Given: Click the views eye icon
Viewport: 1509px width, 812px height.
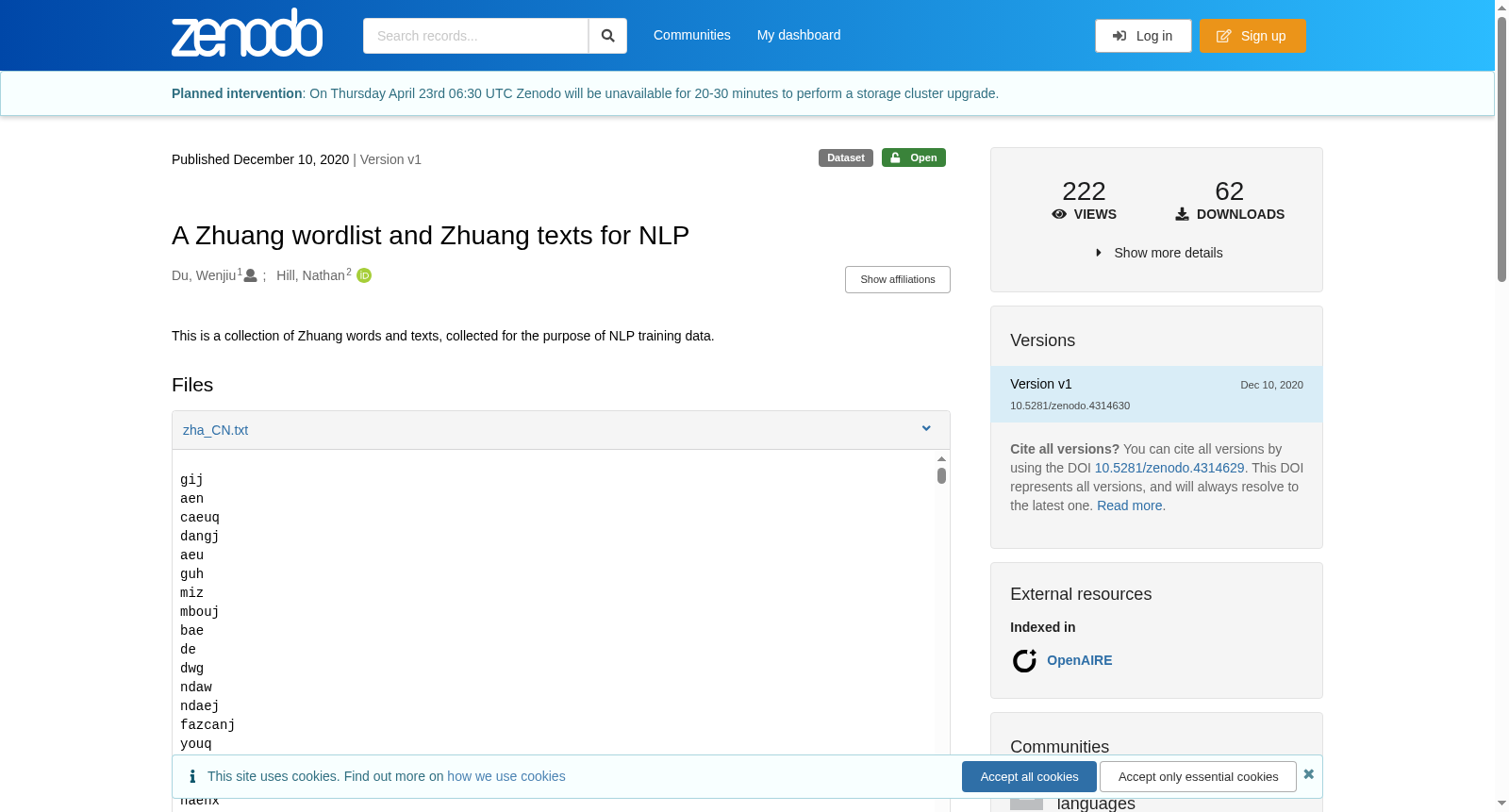Looking at the screenshot, I should [x=1059, y=214].
